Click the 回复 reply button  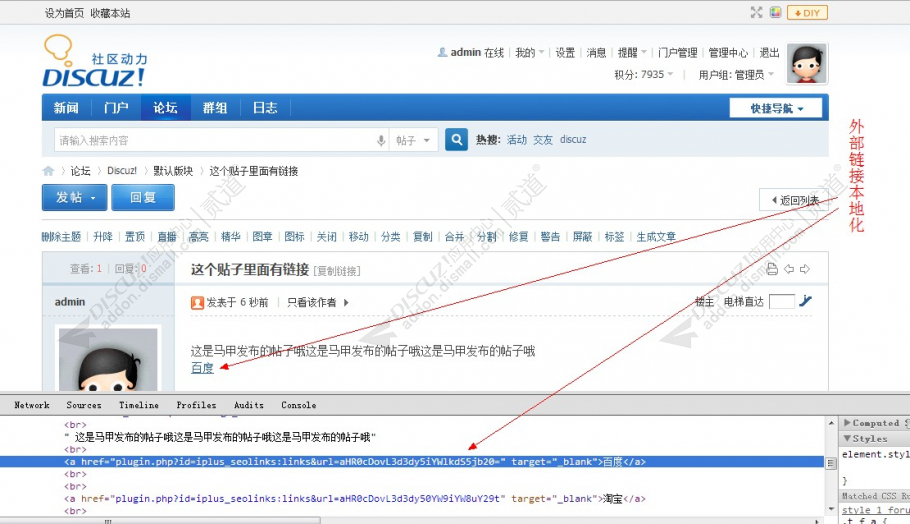click(x=143, y=197)
